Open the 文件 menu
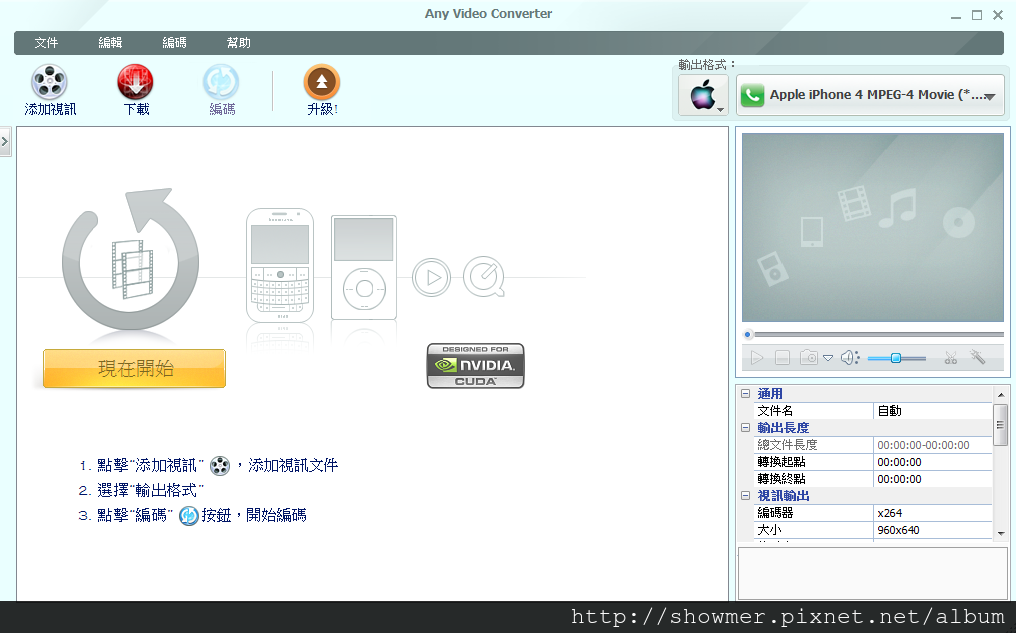Viewport: 1016px width, 633px height. [46, 43]
